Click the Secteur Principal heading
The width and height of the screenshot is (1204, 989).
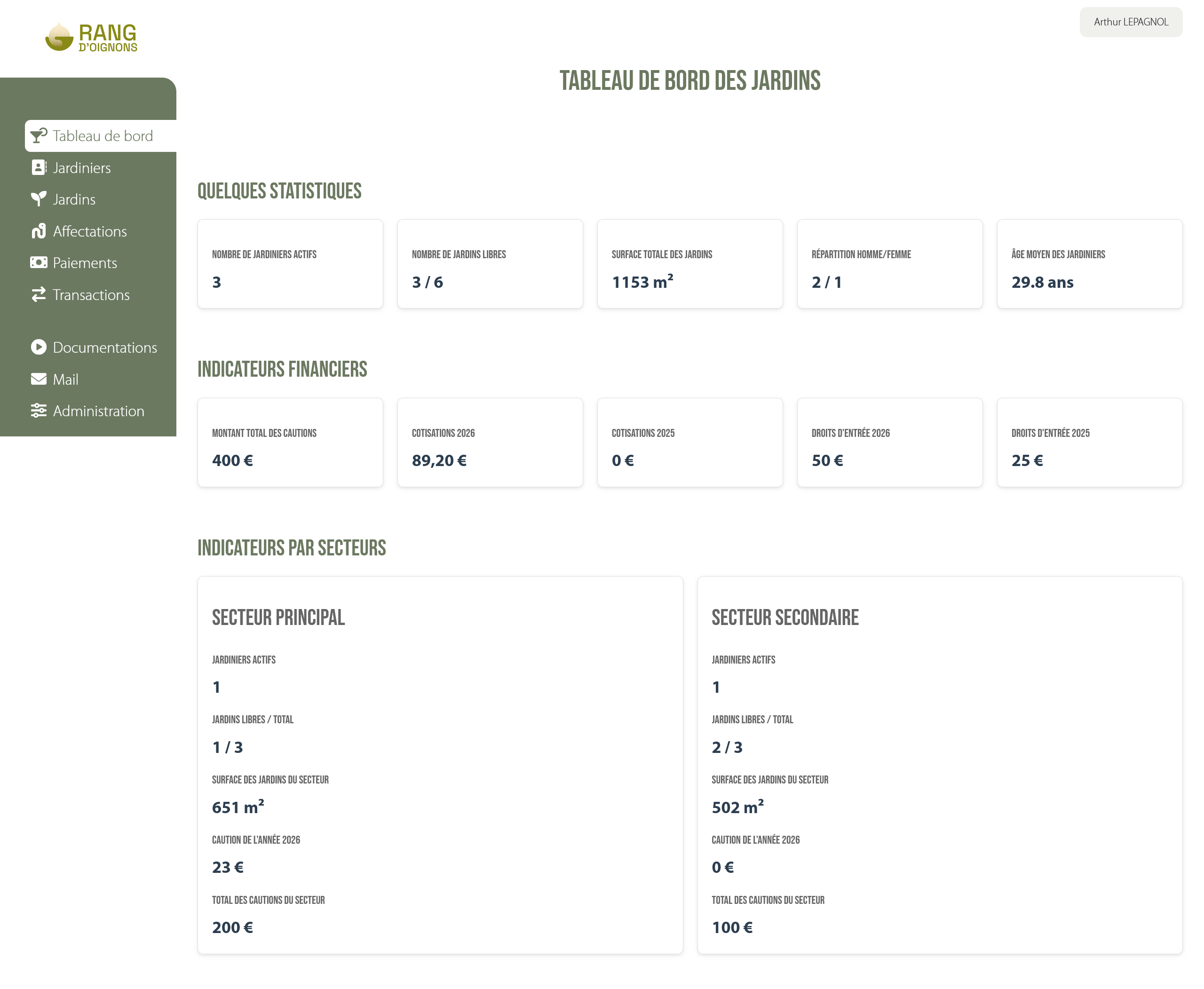[x=278, y=617]
